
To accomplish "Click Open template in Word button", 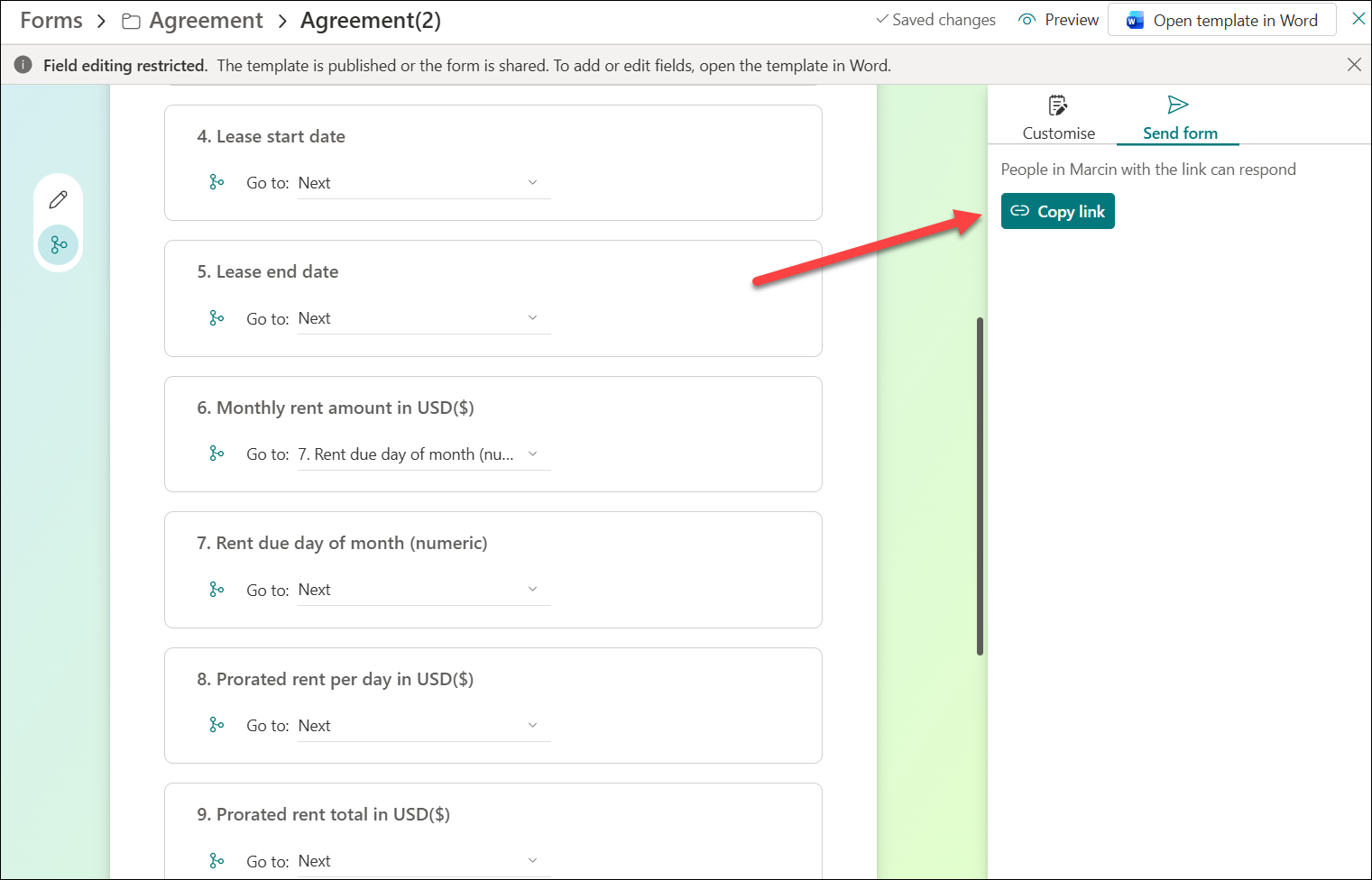I will (x=1222, y=21).
